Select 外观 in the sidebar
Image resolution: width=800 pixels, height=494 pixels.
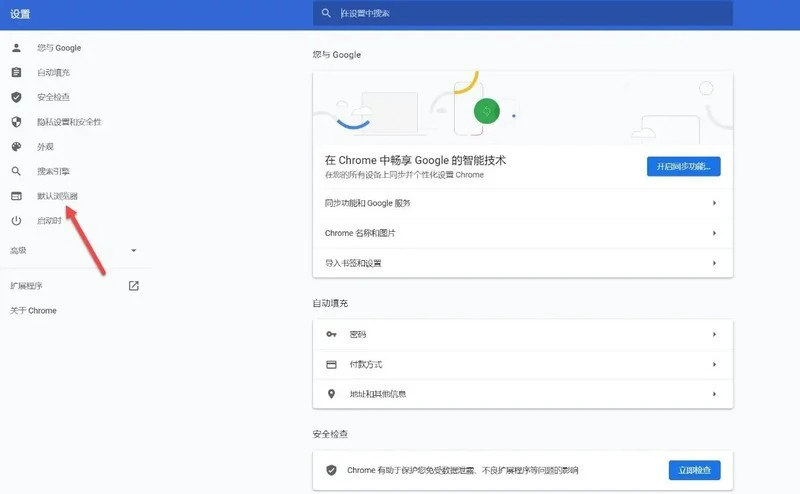pos(45,146)
